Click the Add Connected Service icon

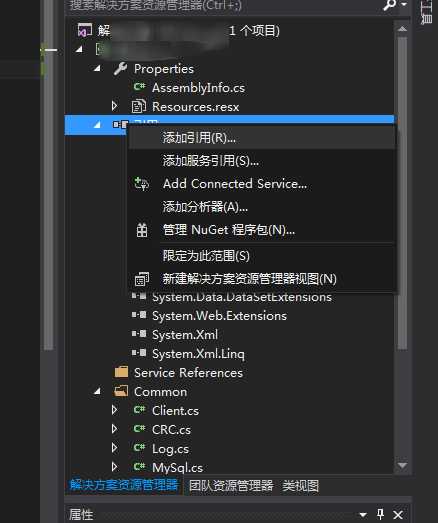(x=142, y=184)
